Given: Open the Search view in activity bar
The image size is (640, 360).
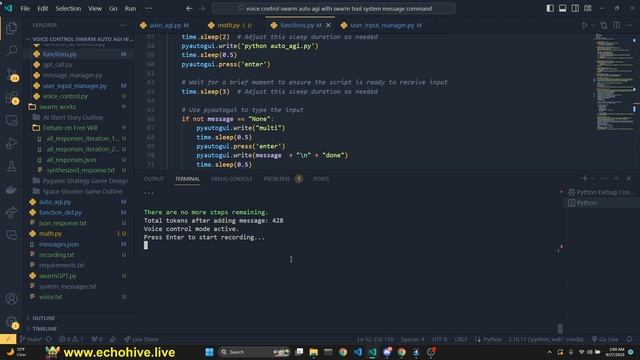Looking at the screenshot, I should 11,51.
